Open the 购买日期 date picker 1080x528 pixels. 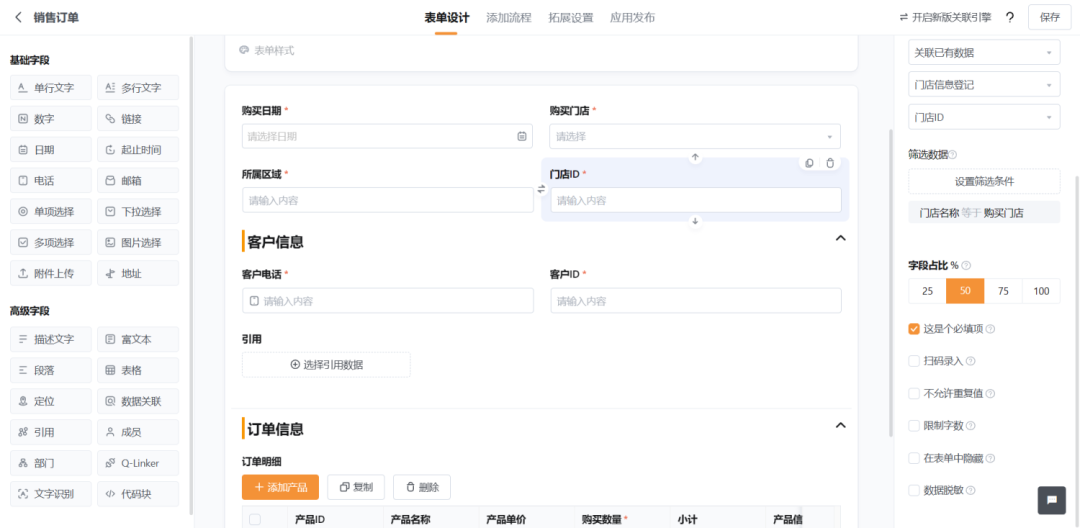point(388,136)
